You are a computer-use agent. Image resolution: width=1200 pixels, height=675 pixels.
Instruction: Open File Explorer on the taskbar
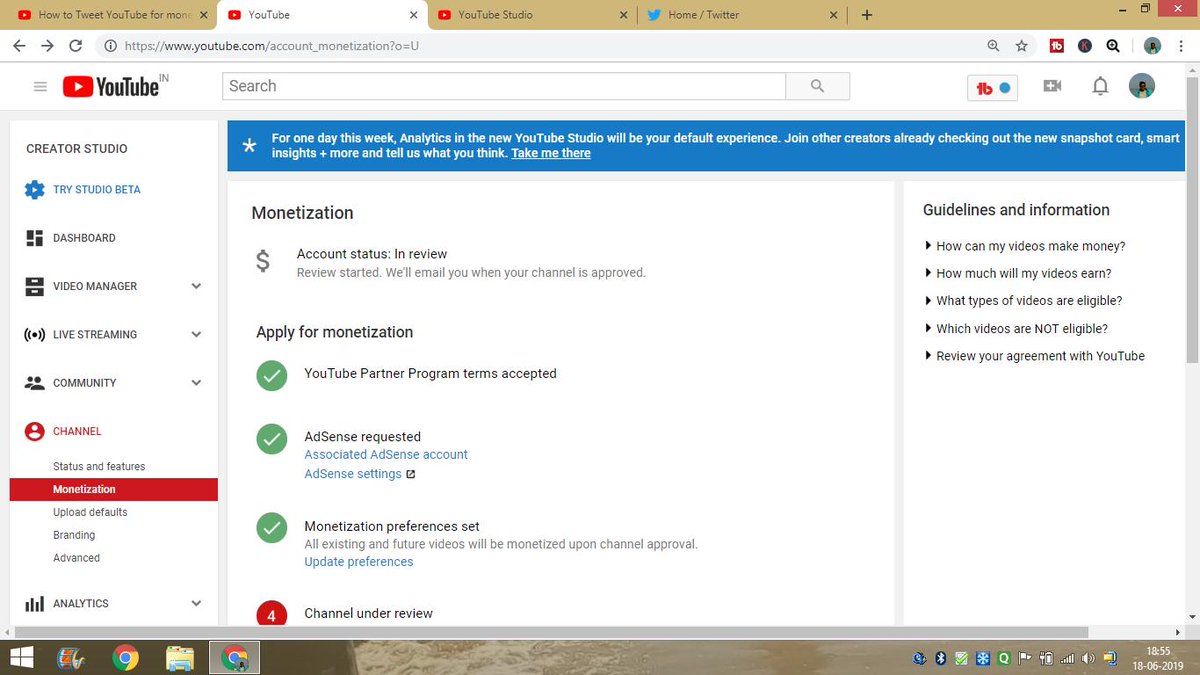pos(179,658)
